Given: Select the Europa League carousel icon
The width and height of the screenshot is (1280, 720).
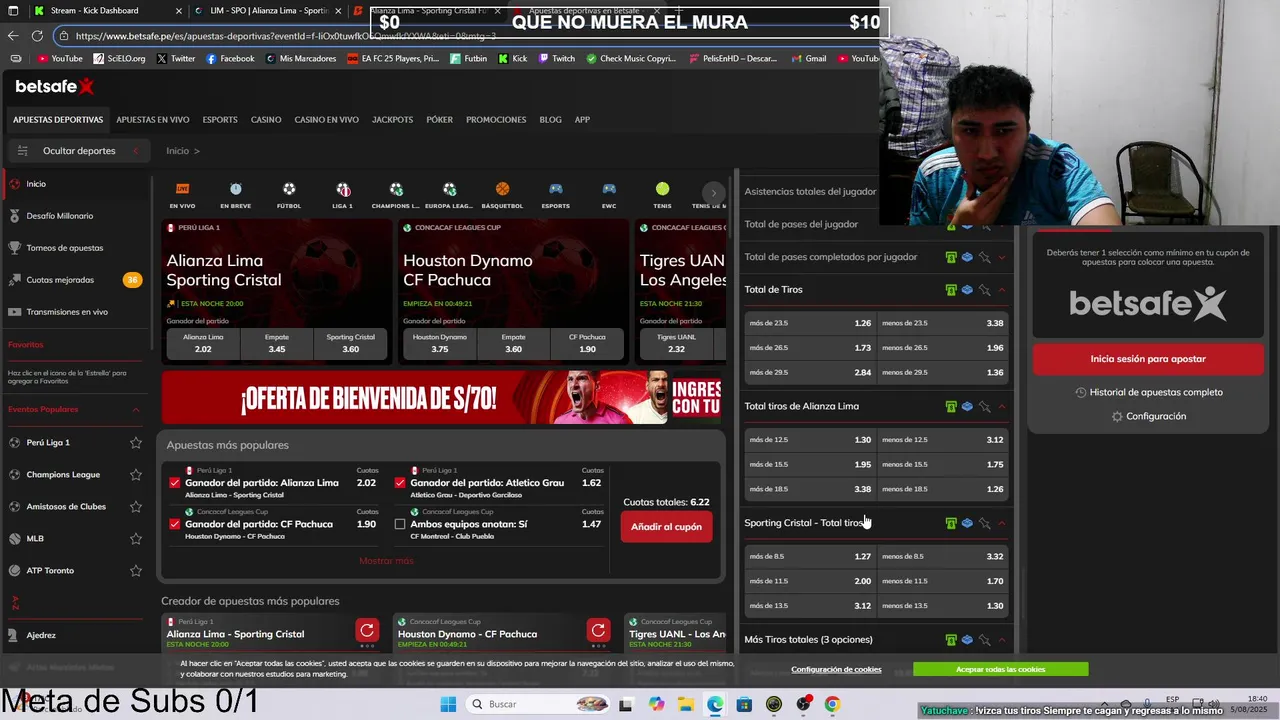Looking at the screenshot, I should click(449, 189).
